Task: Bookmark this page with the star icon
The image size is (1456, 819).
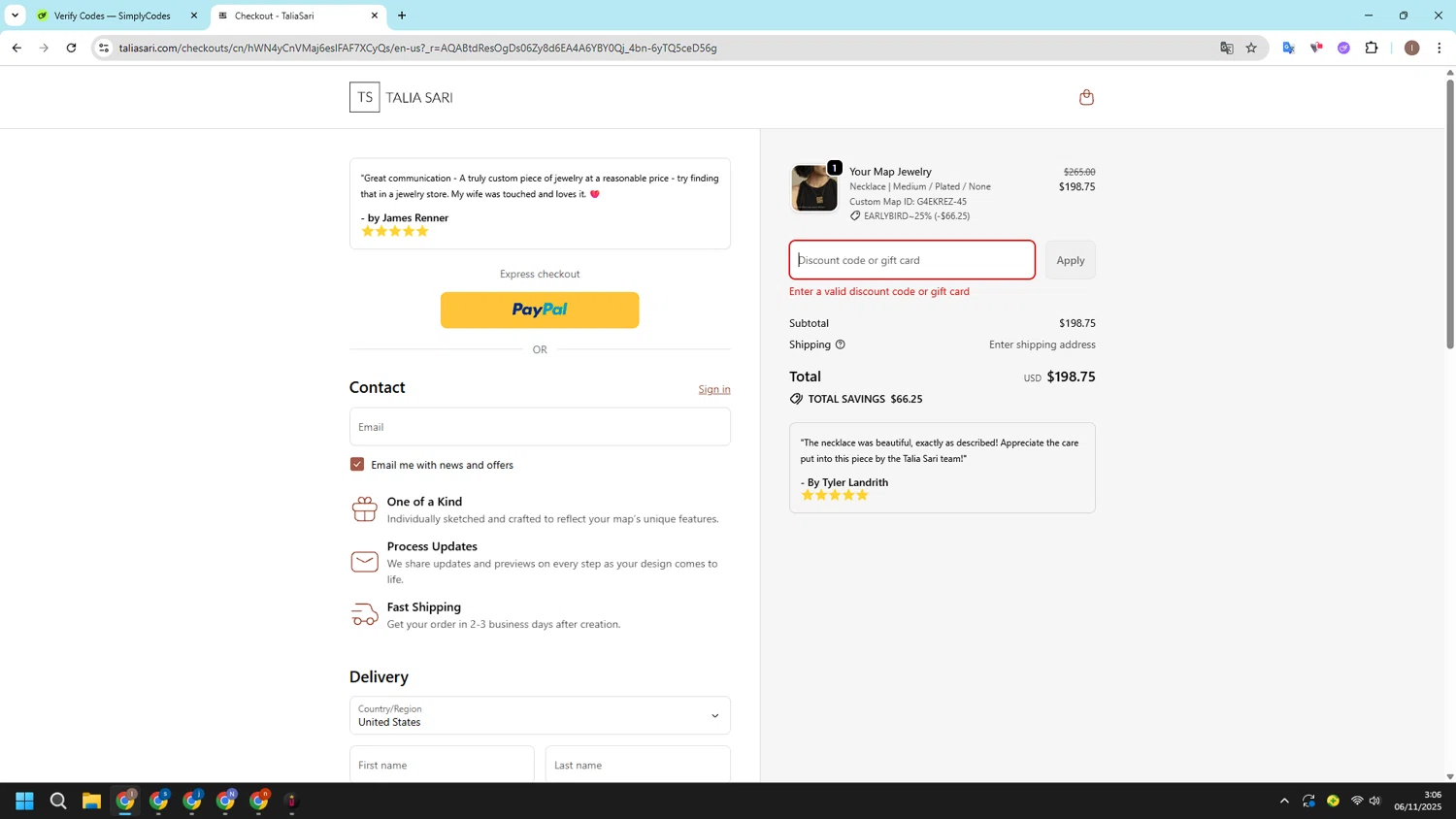Action: 1251,48
